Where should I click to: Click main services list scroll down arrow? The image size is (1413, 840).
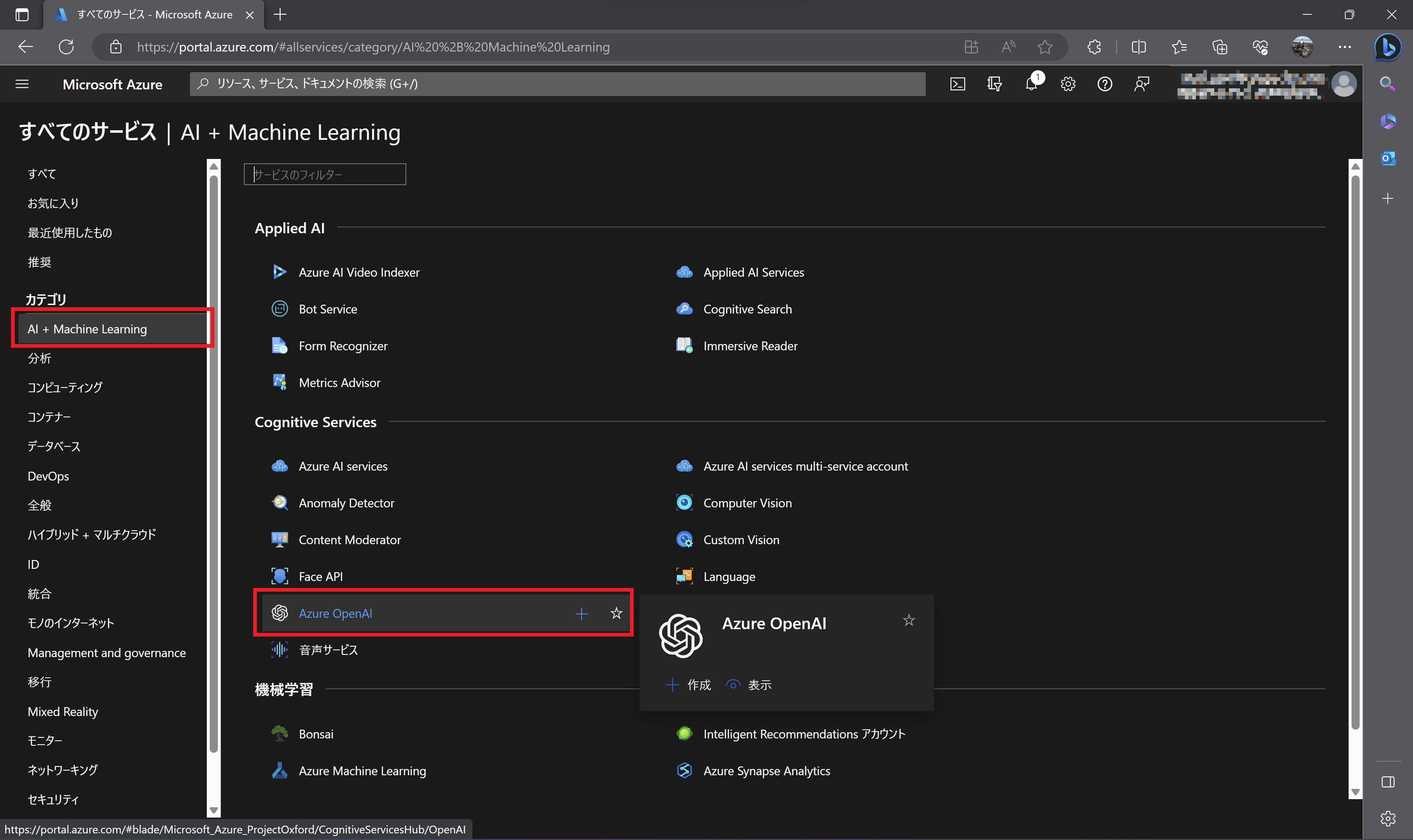coord(1355,792)
